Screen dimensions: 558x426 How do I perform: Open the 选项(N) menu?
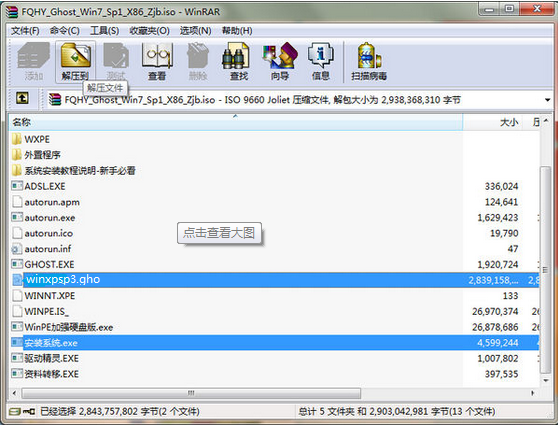(195, 31)
